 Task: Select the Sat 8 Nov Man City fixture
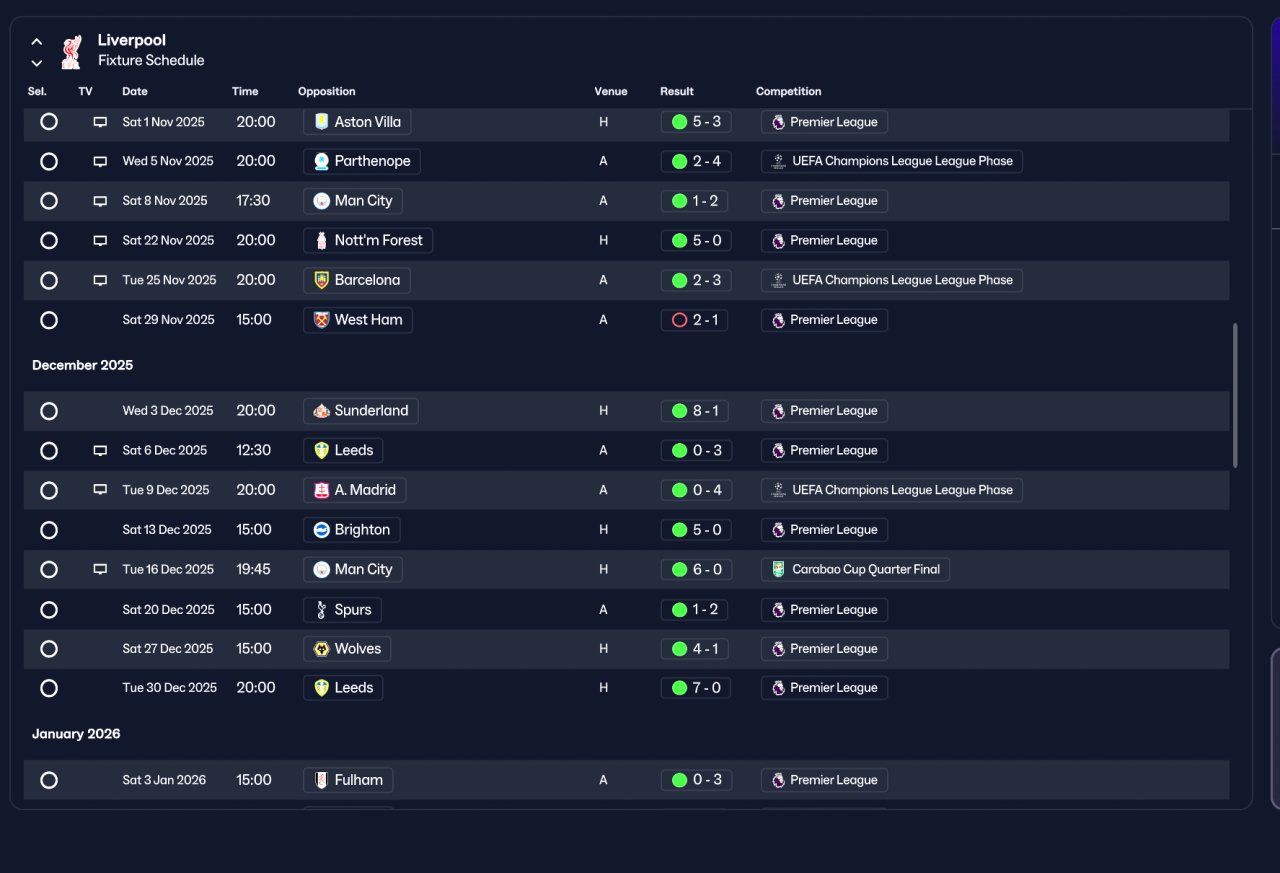point(49,201)
